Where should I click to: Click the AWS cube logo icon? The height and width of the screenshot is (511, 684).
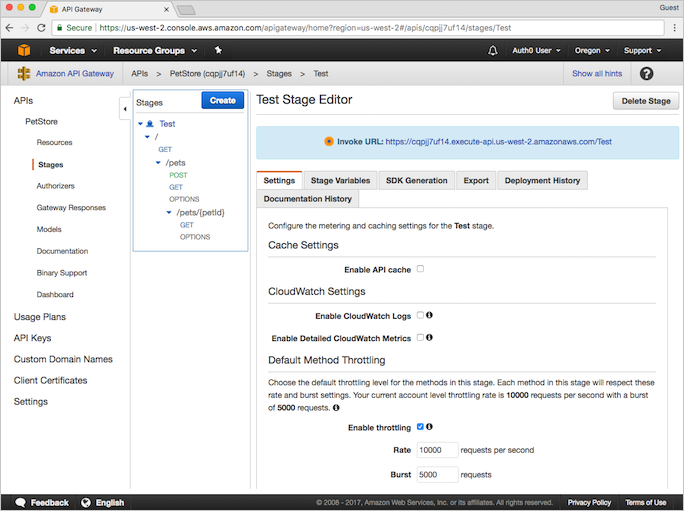click(24, 50)
